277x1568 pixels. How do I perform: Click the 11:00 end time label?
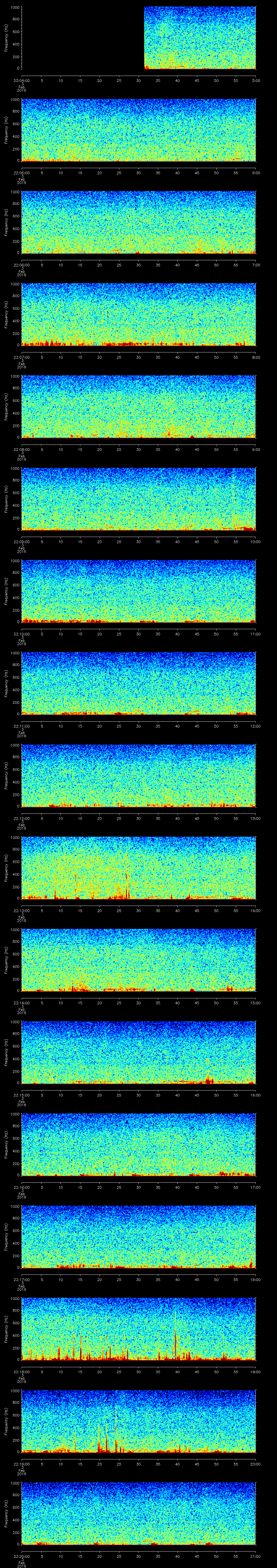pos(256,634)
